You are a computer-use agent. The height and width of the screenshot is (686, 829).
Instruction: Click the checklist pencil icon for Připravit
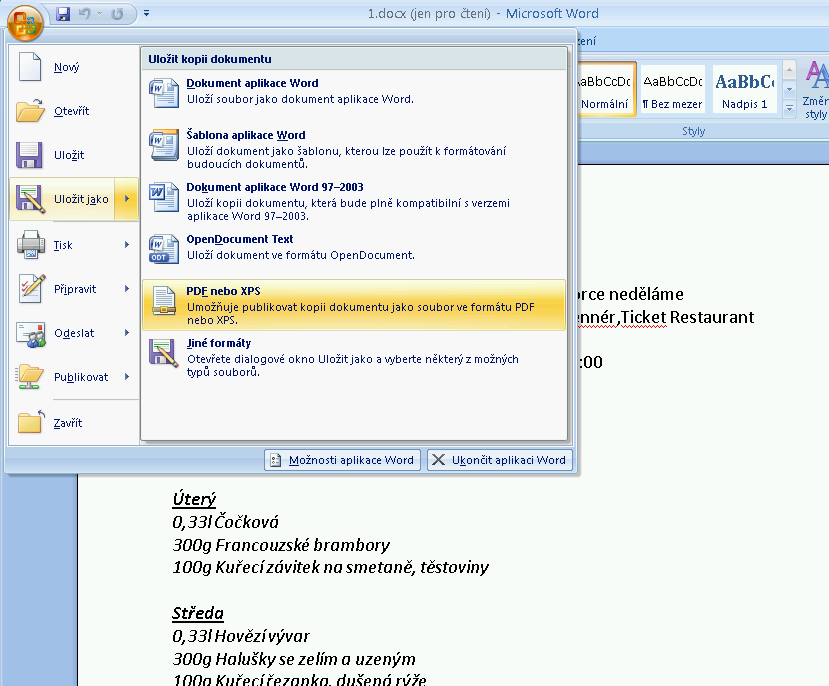click(31, 289)
